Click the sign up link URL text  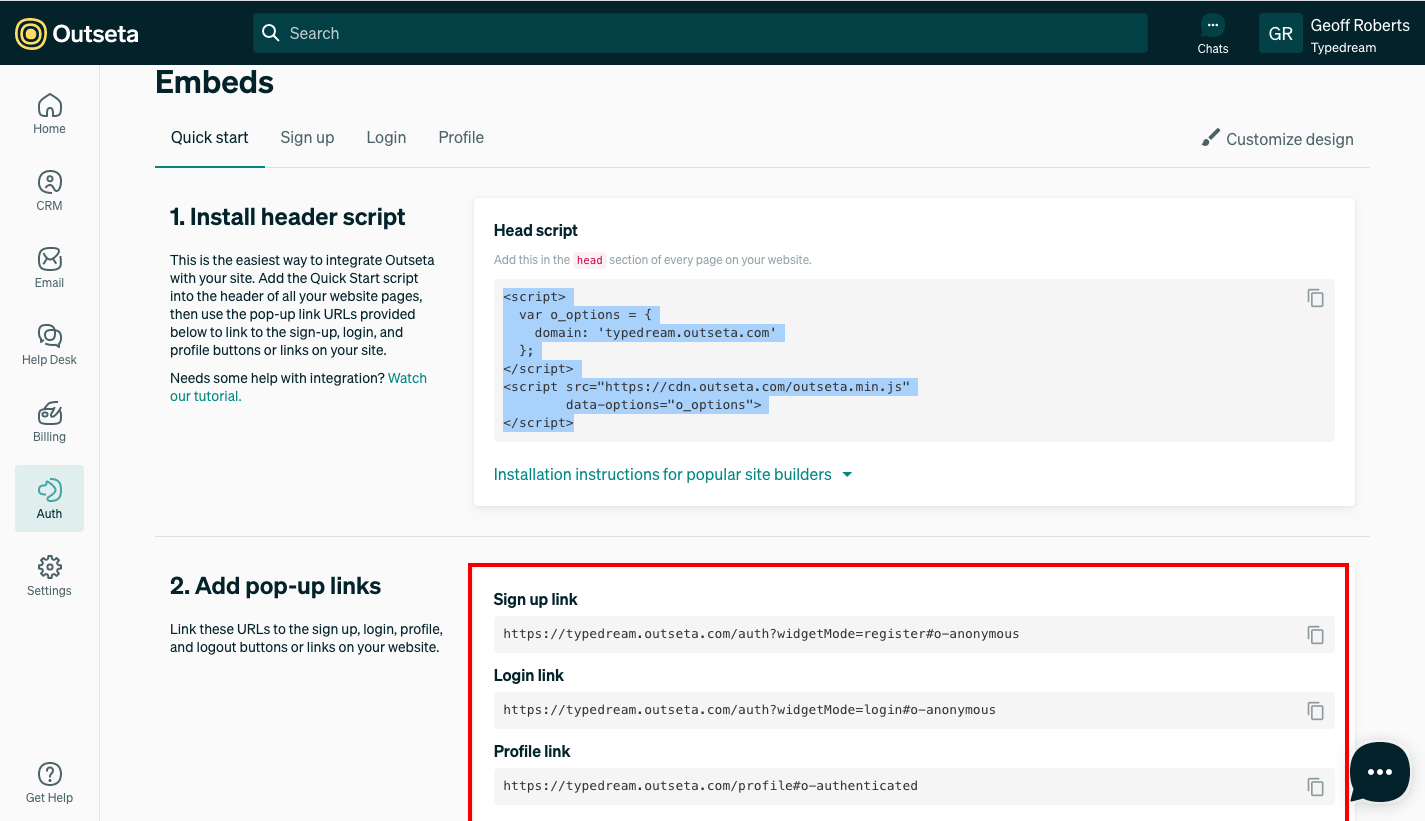tap(761, 634)
